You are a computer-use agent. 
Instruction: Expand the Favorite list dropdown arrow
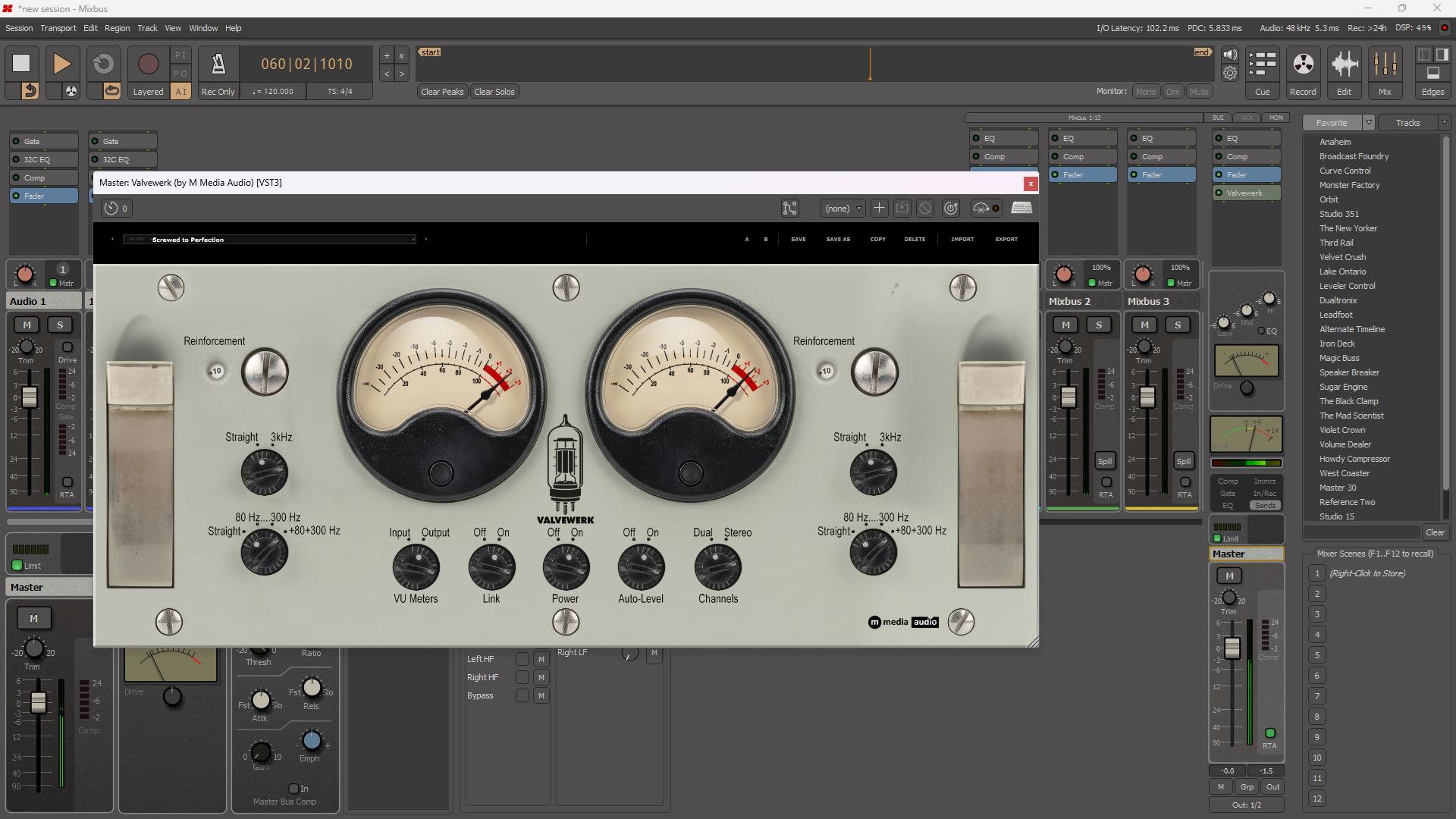point(1368,122)
